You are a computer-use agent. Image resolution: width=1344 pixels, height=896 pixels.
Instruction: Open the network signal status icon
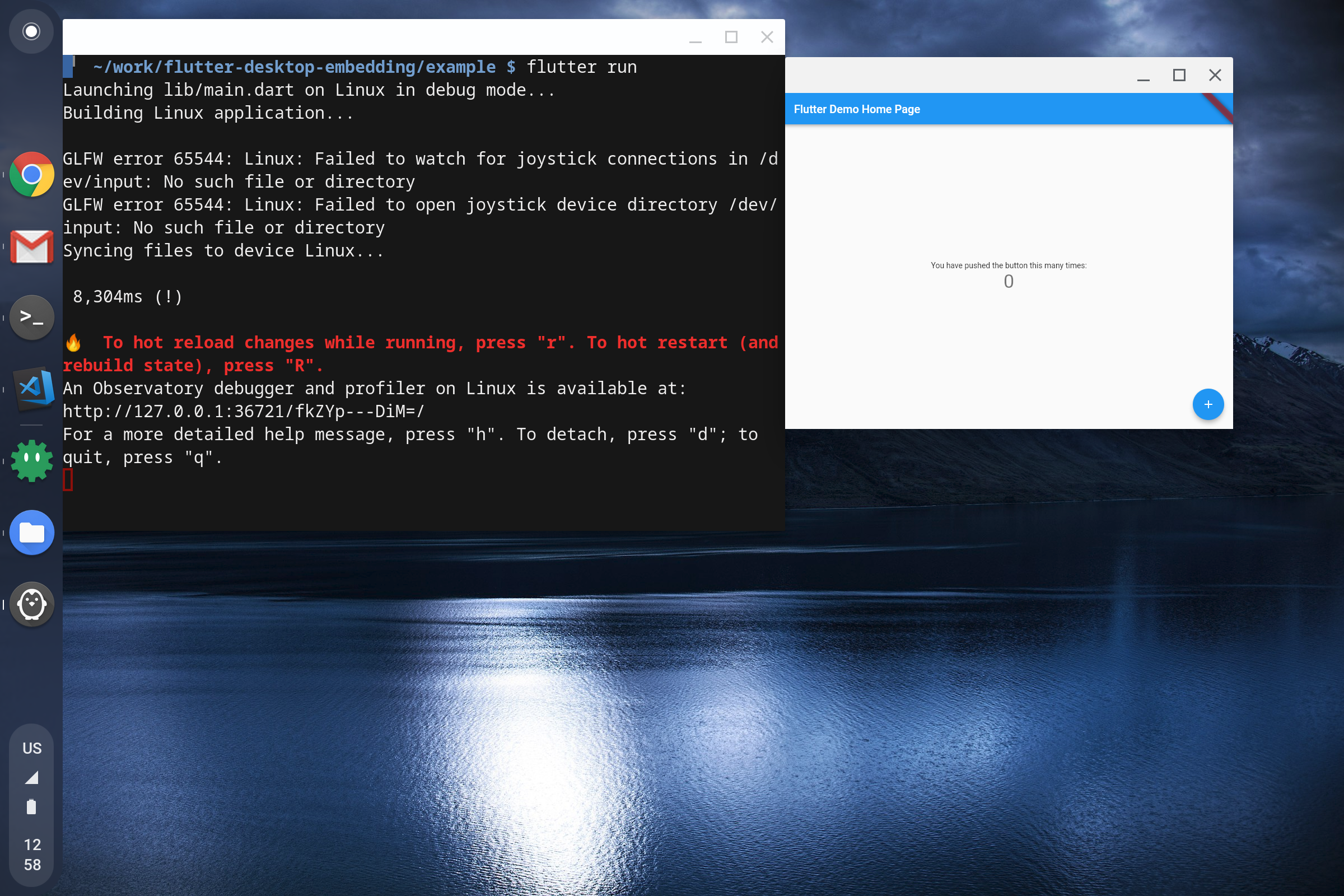pyautogui.click(x=31, y=777)
